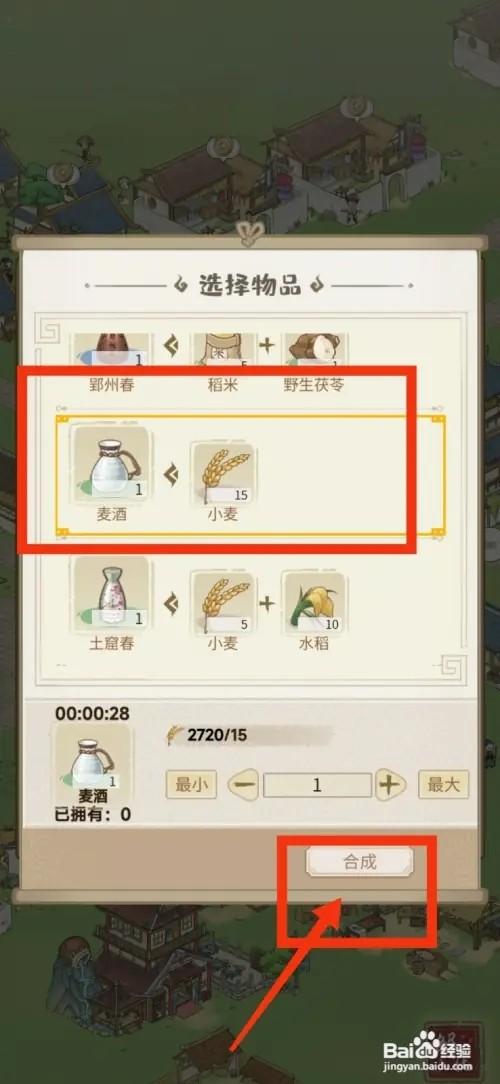
Task: Tap the 麦酒 recipe arrow chevron
Action: tap(171, 474)
